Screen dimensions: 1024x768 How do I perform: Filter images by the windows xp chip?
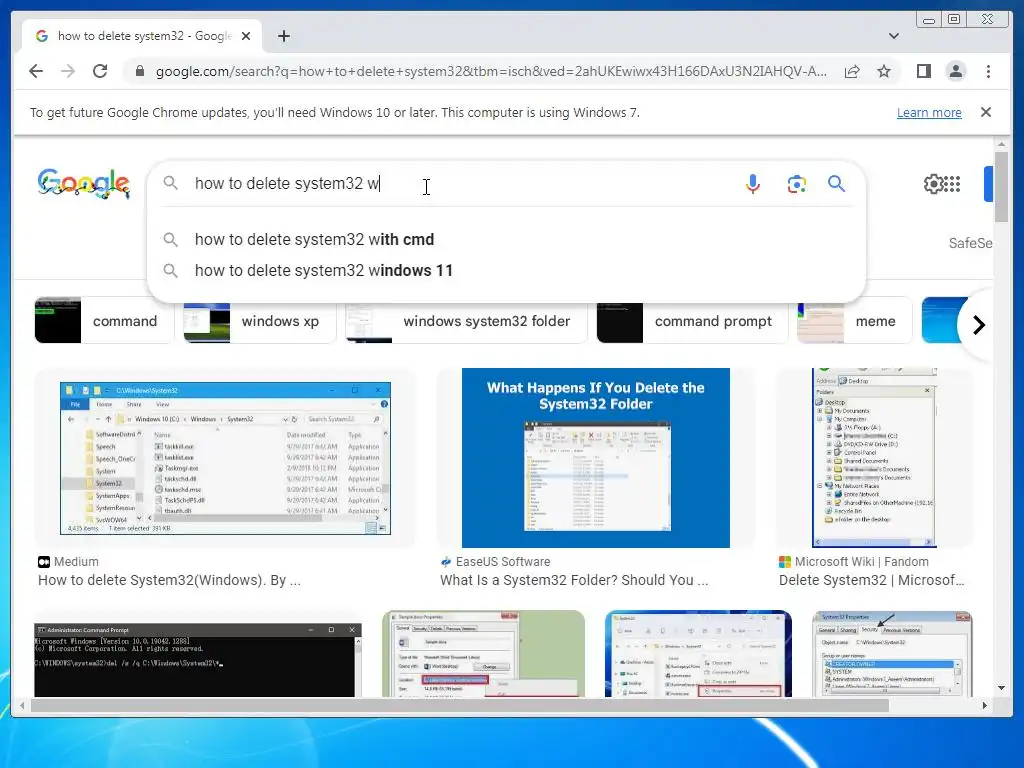[259, 321]
